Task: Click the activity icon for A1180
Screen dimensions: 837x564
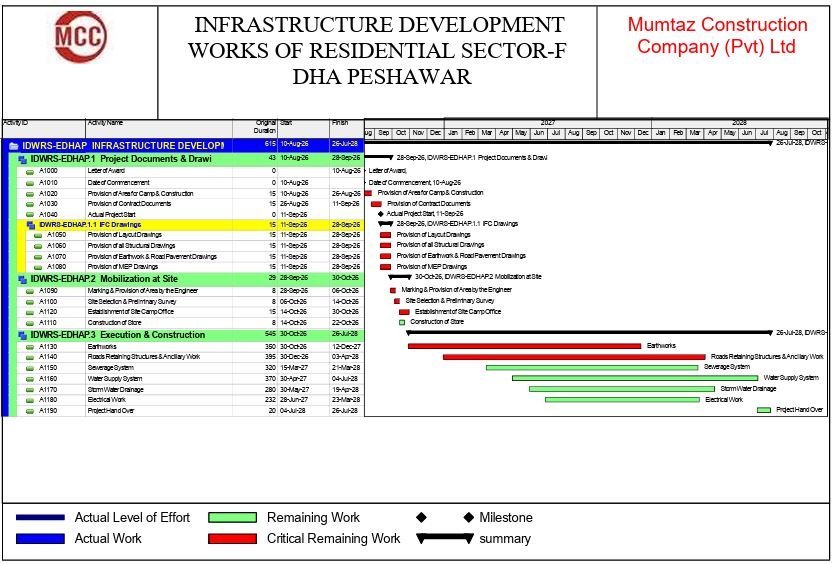Action: point(30,400)
